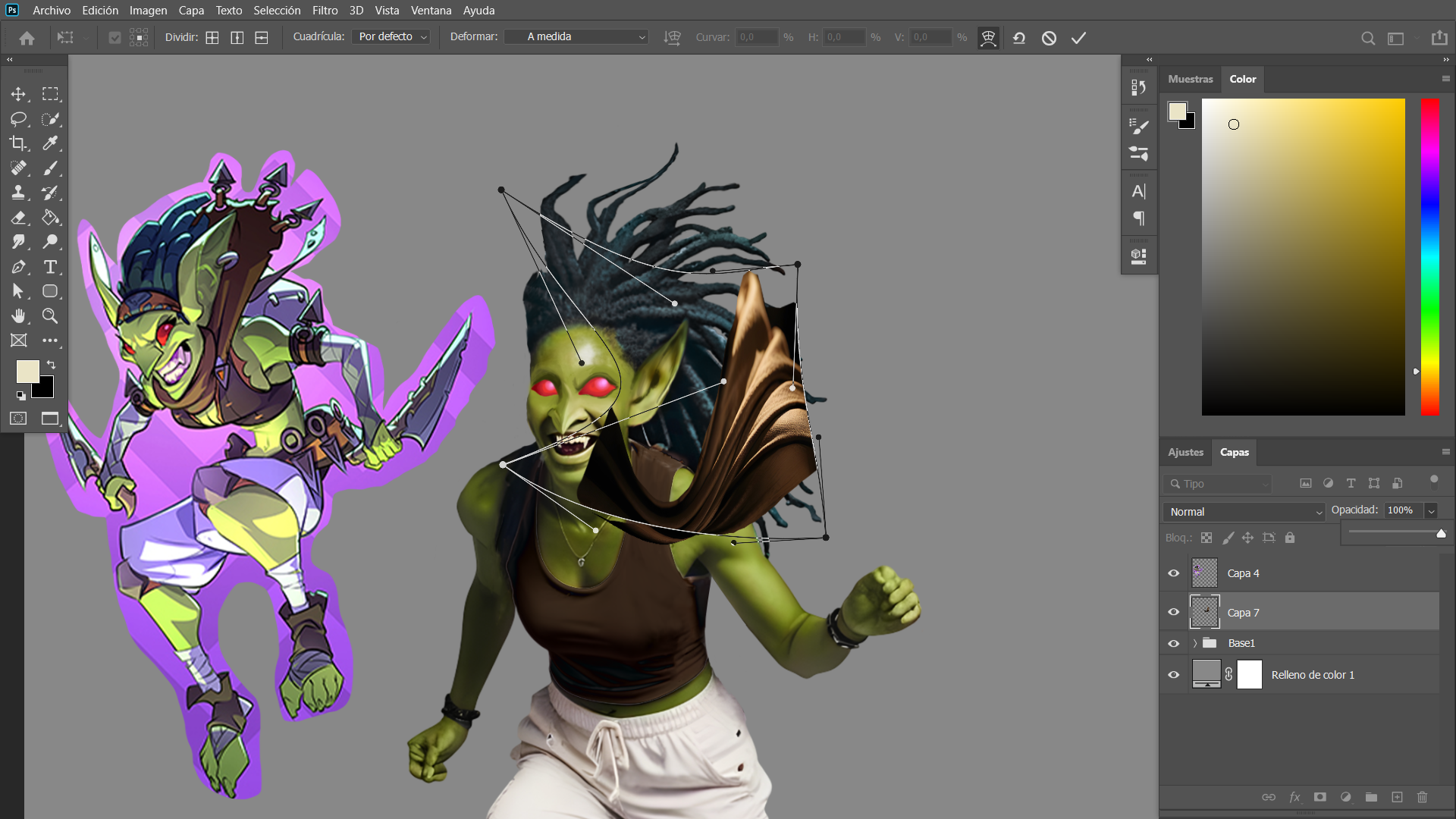Select the Hand tool
Screen dimensions: 1456x819
coord(18,316)
